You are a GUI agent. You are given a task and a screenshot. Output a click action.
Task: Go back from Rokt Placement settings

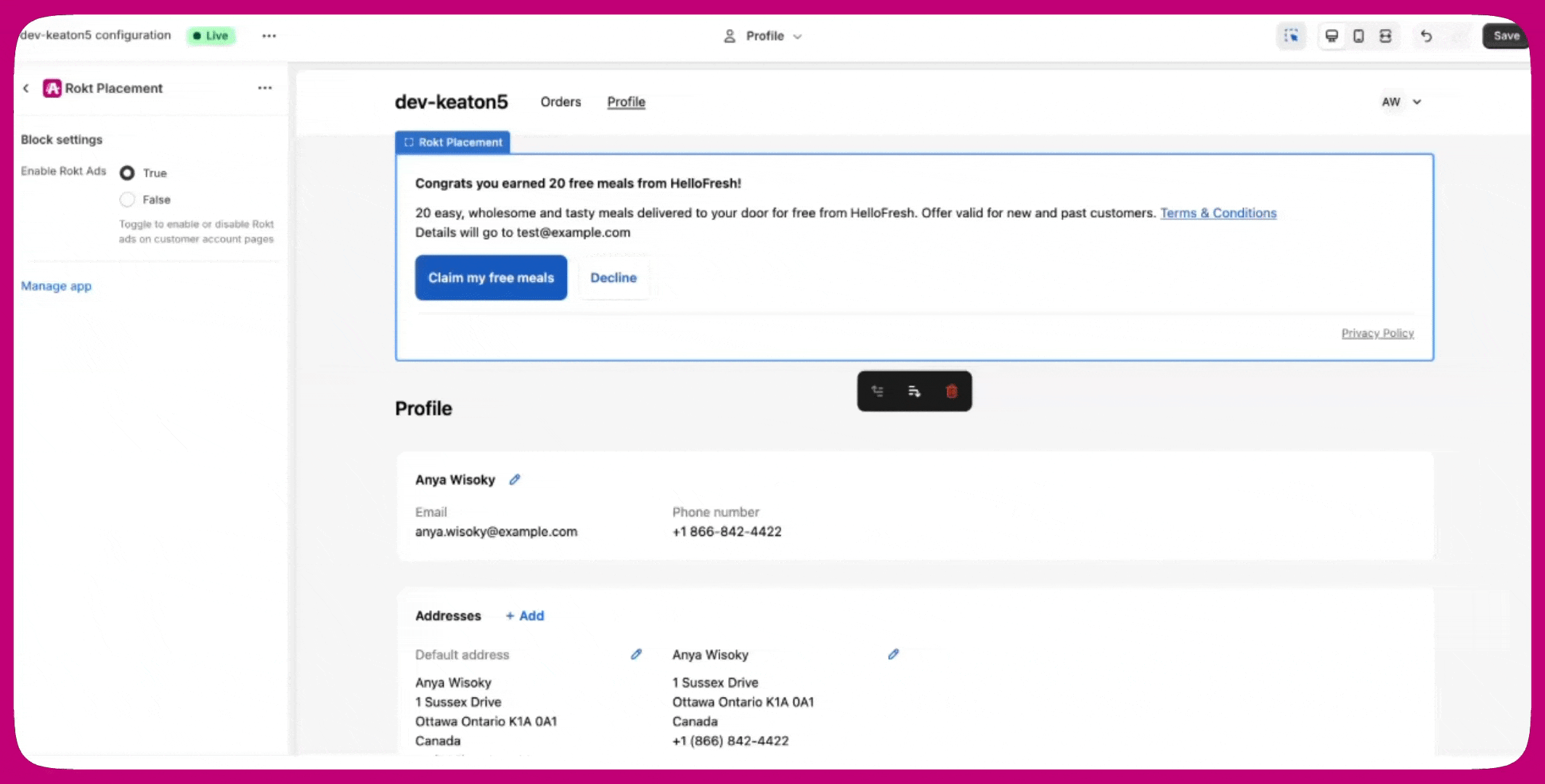[26, 88]
